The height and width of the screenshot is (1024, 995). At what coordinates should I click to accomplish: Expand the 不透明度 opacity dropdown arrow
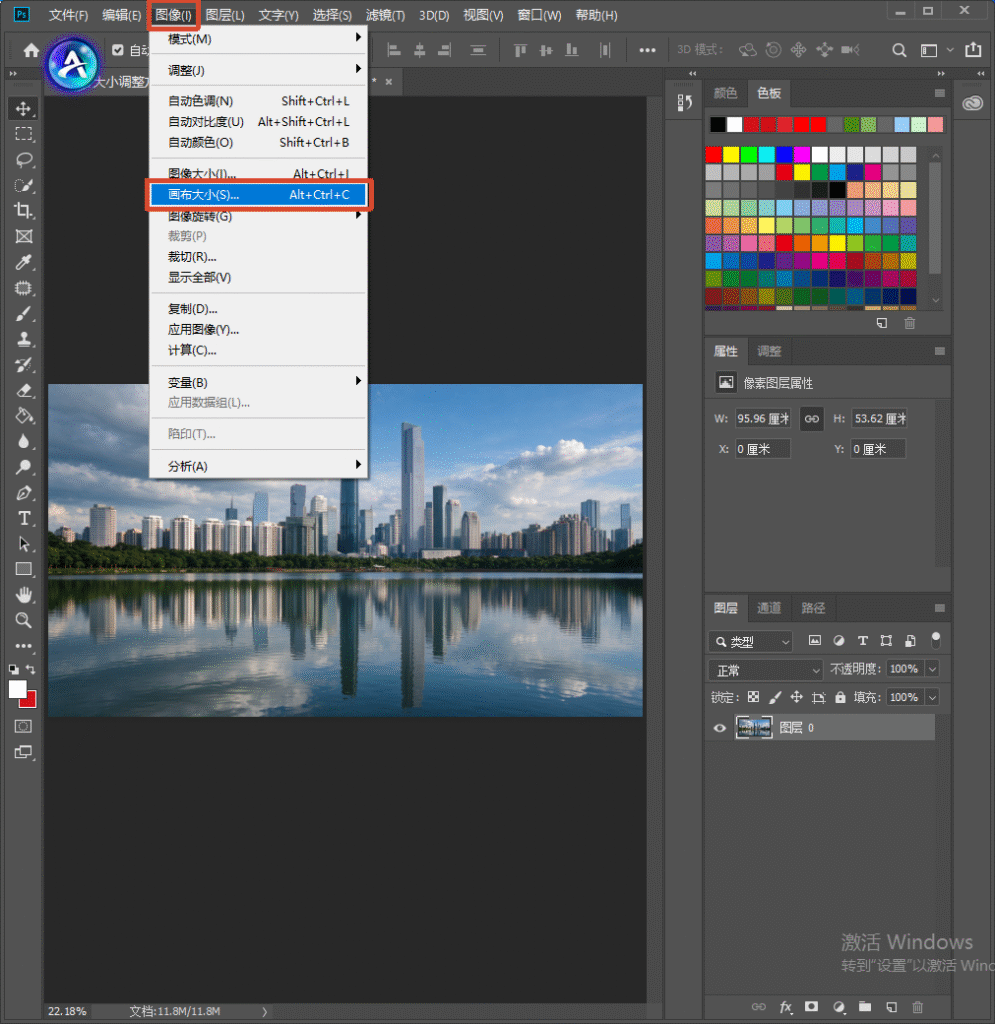click(x=932, y=669)
